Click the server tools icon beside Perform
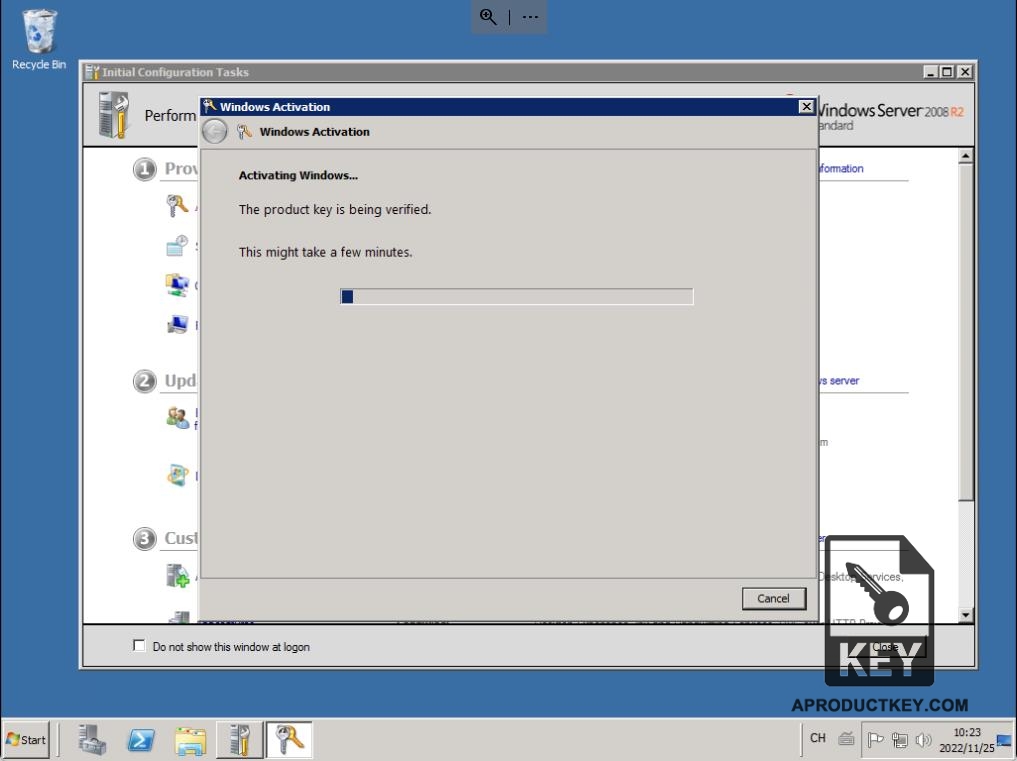The height and width of the screenshot is (761, 1017). [x=114, y=115]
